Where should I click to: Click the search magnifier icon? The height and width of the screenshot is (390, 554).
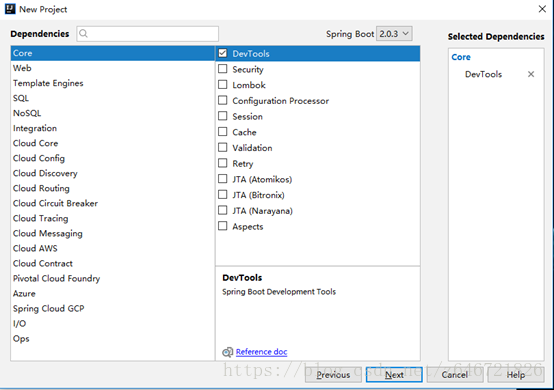(83, 34)
